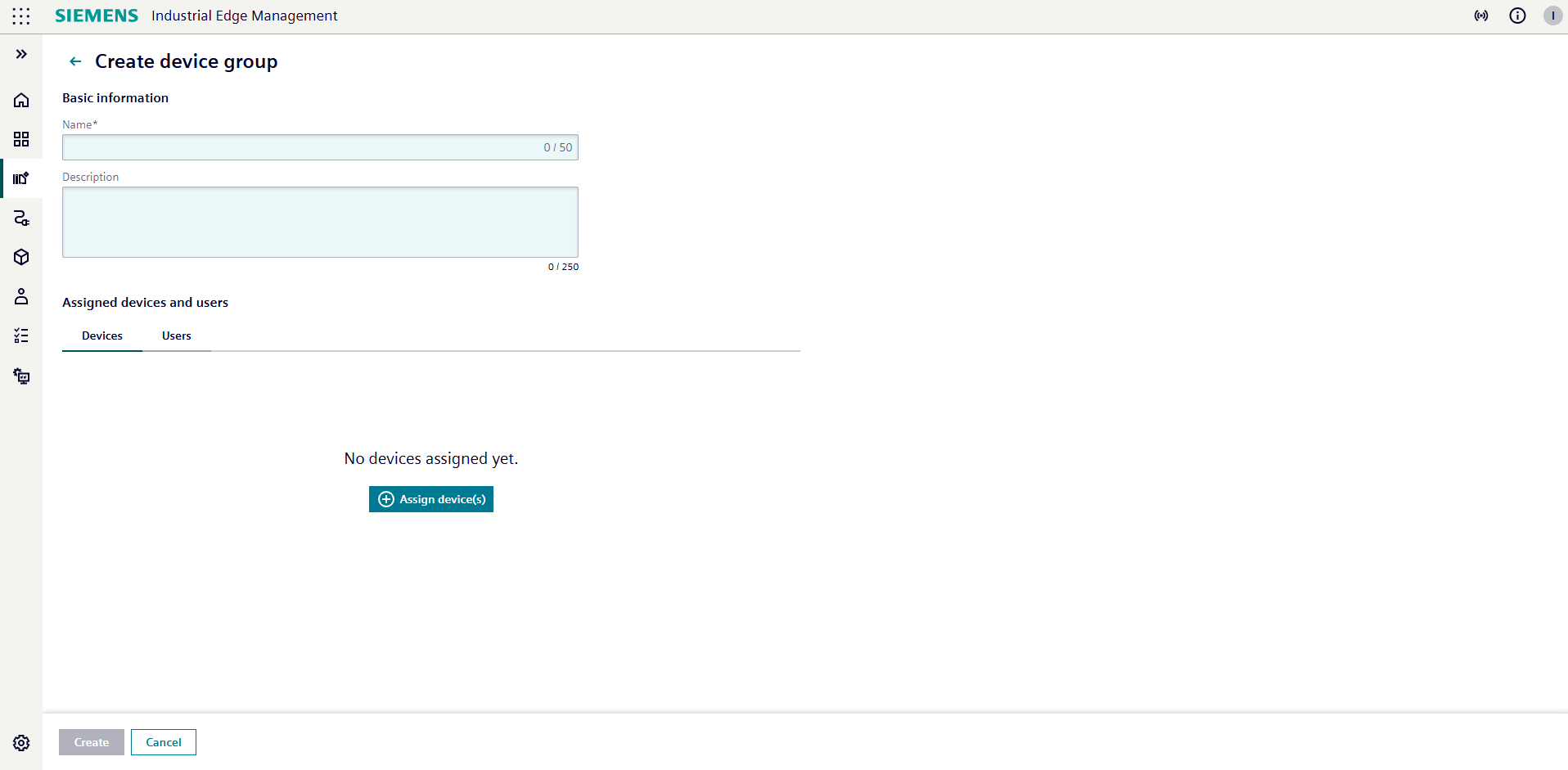The height and width of the screenshot is (770, 1568).
Task: Open the device hierarchy sidebar icon
Action: point(21,376)
